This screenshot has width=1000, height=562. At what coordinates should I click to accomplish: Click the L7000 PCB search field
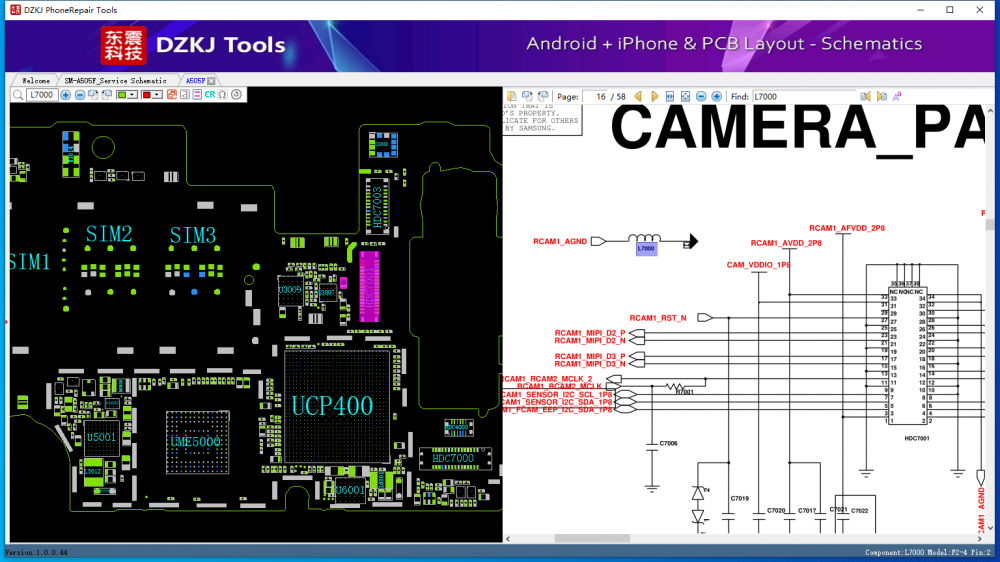[42, 95]
